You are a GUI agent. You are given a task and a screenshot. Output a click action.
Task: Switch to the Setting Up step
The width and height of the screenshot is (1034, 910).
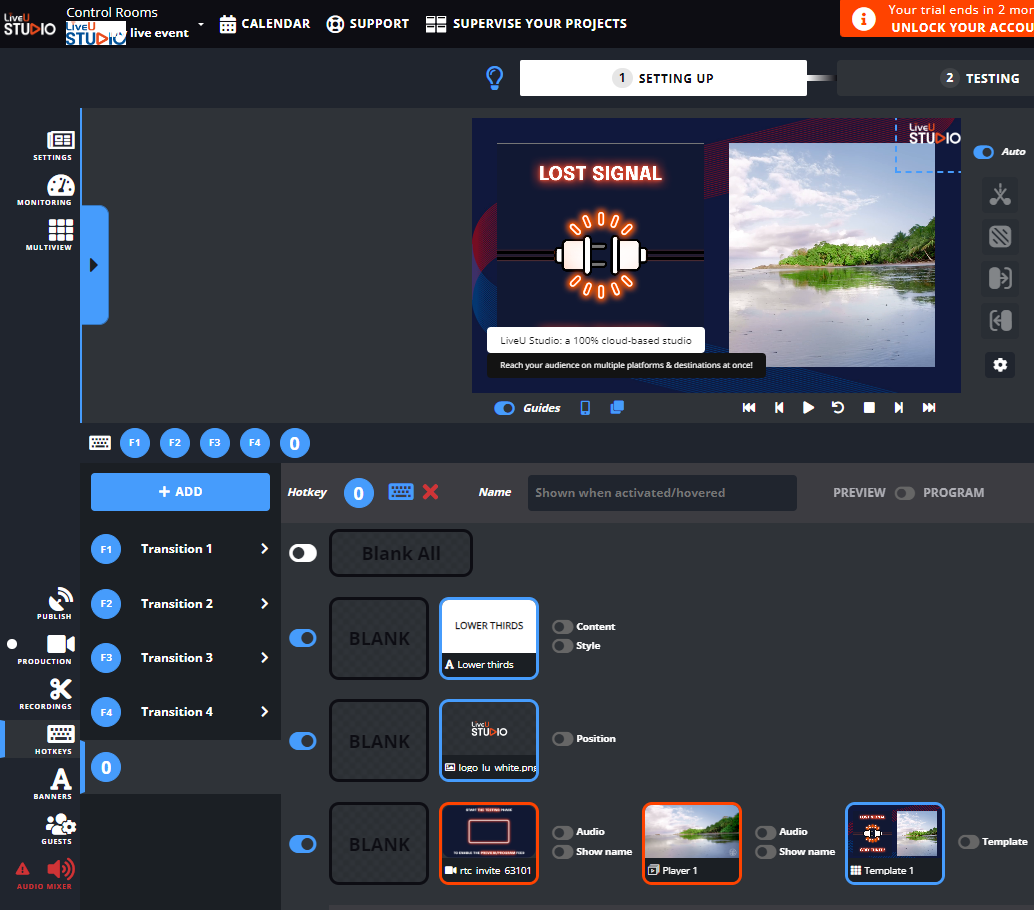click(663, 78)
